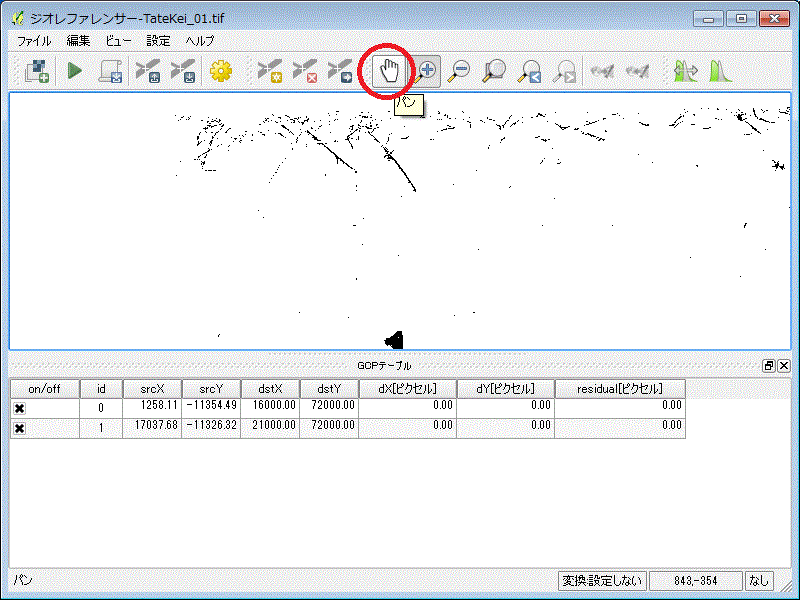
Task: Start georeferencing with the green play icon
Action: [75, 71]
